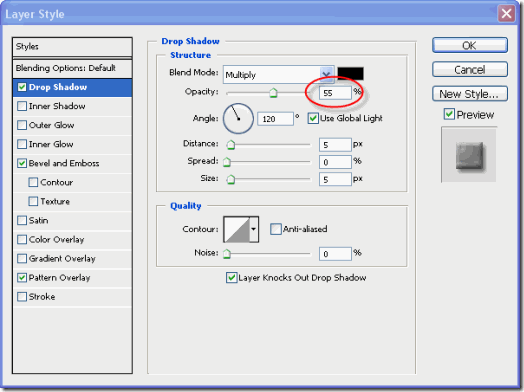The image size is (524, 392).
Task: Select Blending Options: Default entry
Action: [72, 69]
